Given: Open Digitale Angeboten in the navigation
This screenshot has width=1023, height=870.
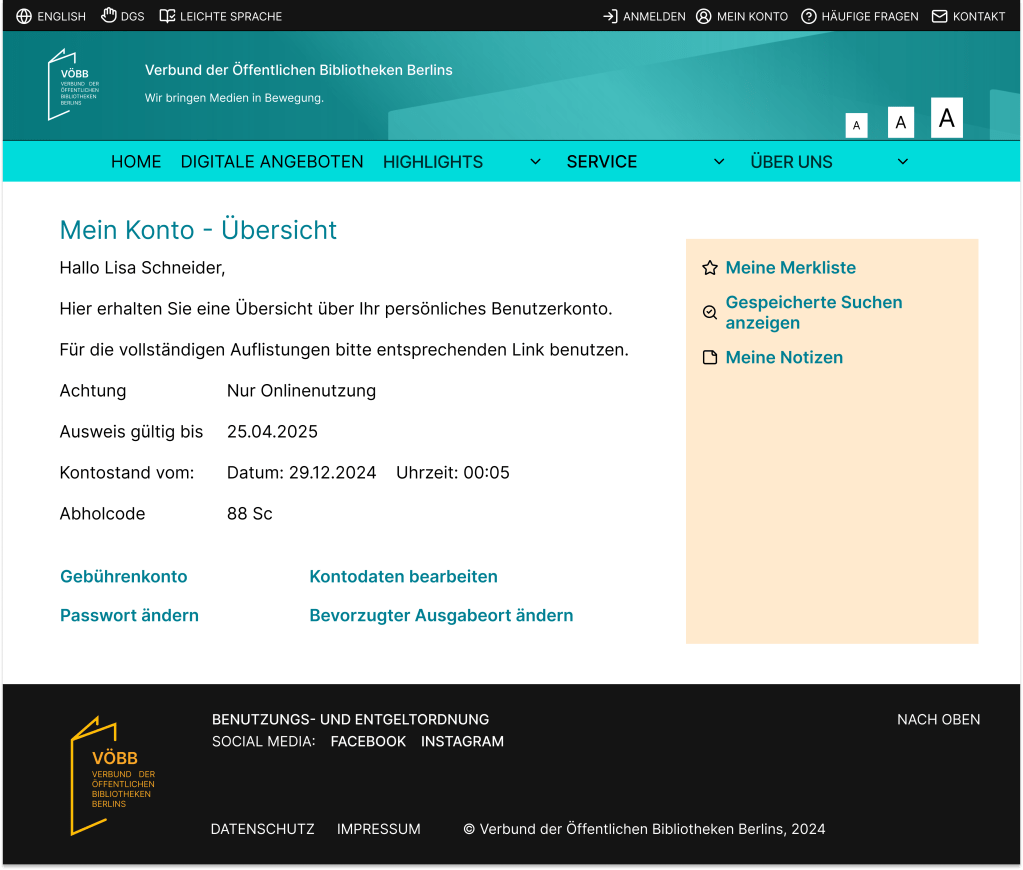Looking at the screenshot, I should pos(272,162).
